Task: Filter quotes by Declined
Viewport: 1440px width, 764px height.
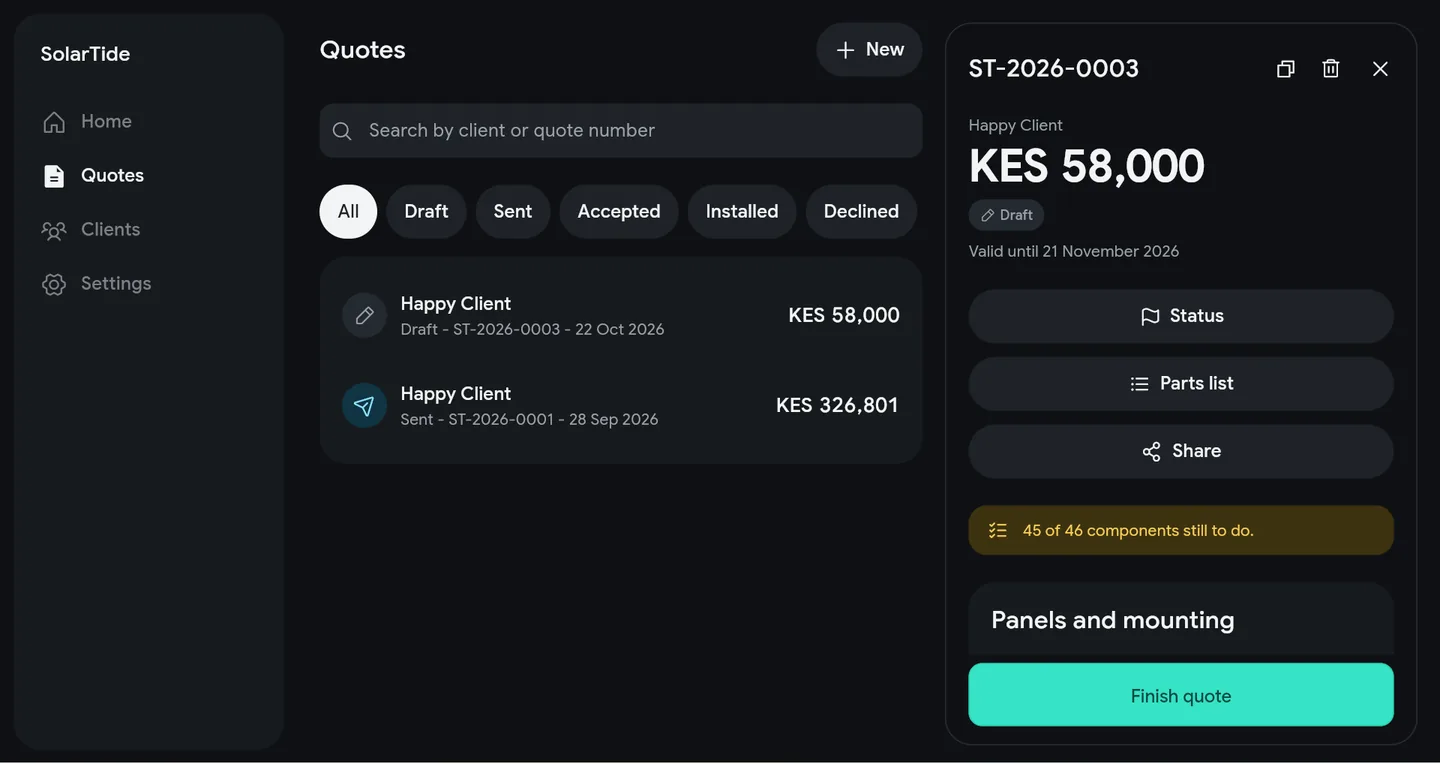Action: (x=861, y=211)
